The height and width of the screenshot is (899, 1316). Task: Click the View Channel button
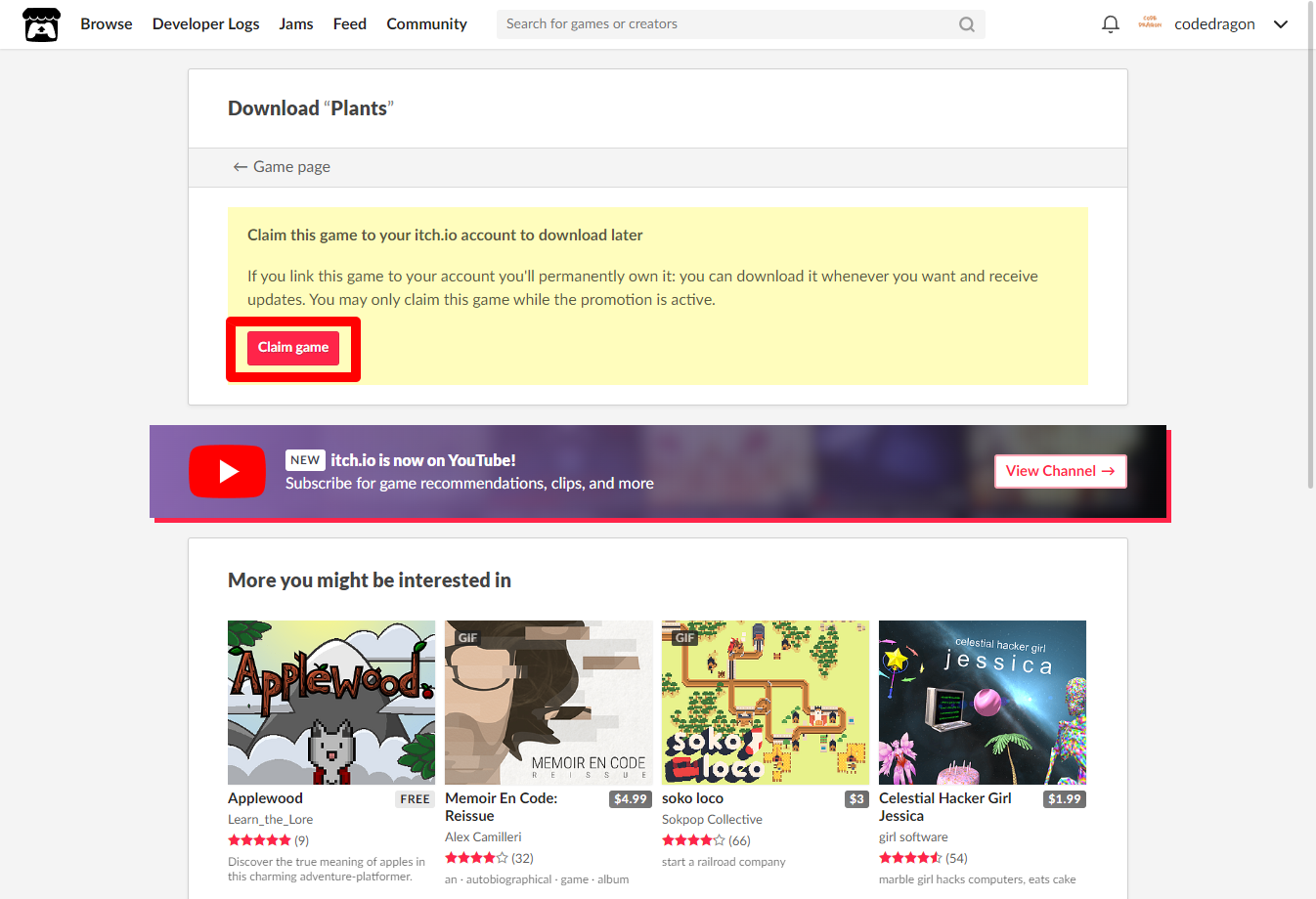(x=1061, y=471)
